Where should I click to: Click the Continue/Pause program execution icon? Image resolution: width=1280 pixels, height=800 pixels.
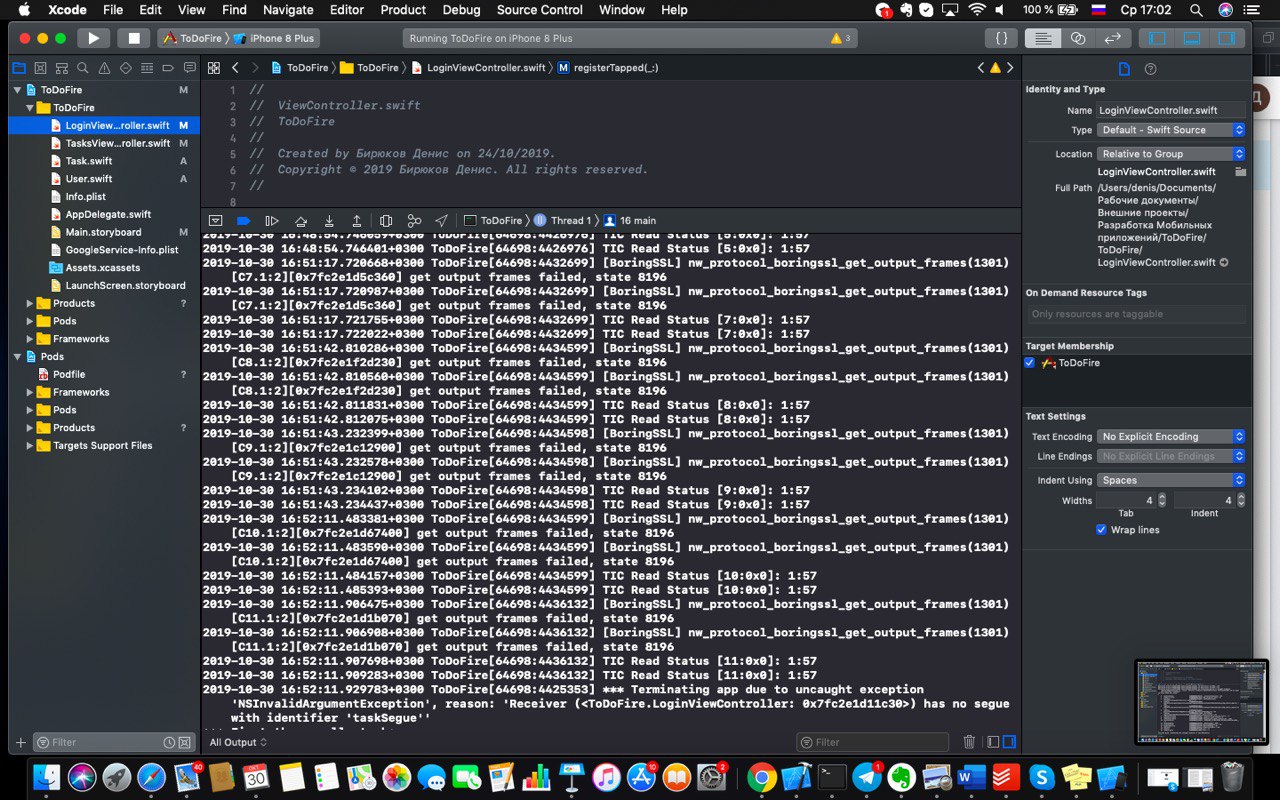click(x=271, y=220)
